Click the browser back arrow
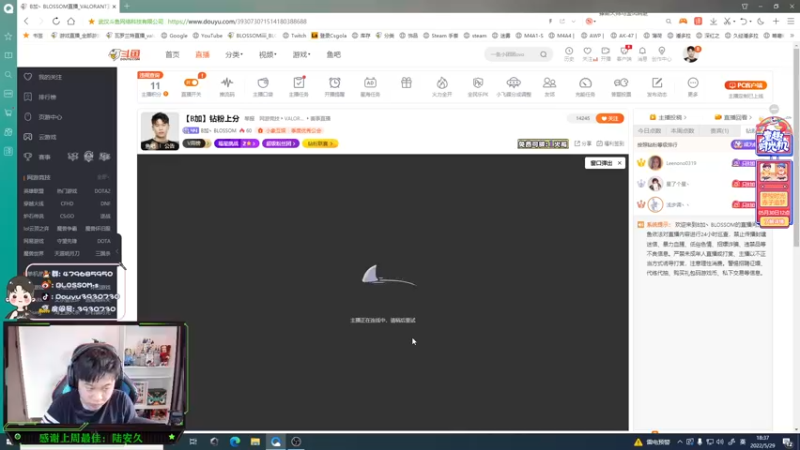This screenshot has width=800, height=450. [26, 21]
